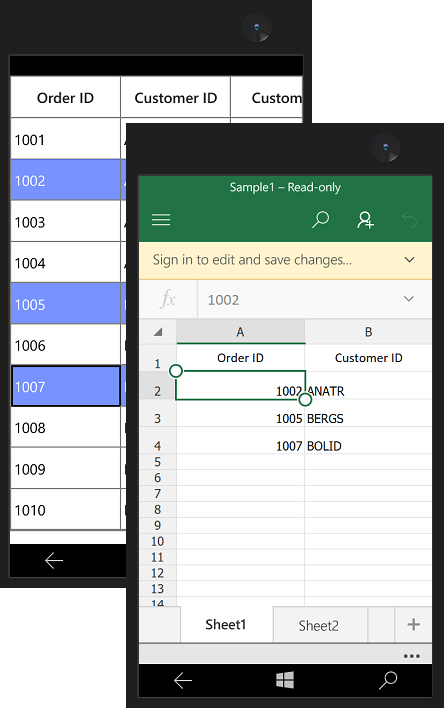
Task: Add a new sheet with plus button
Action: click(413, 624)
